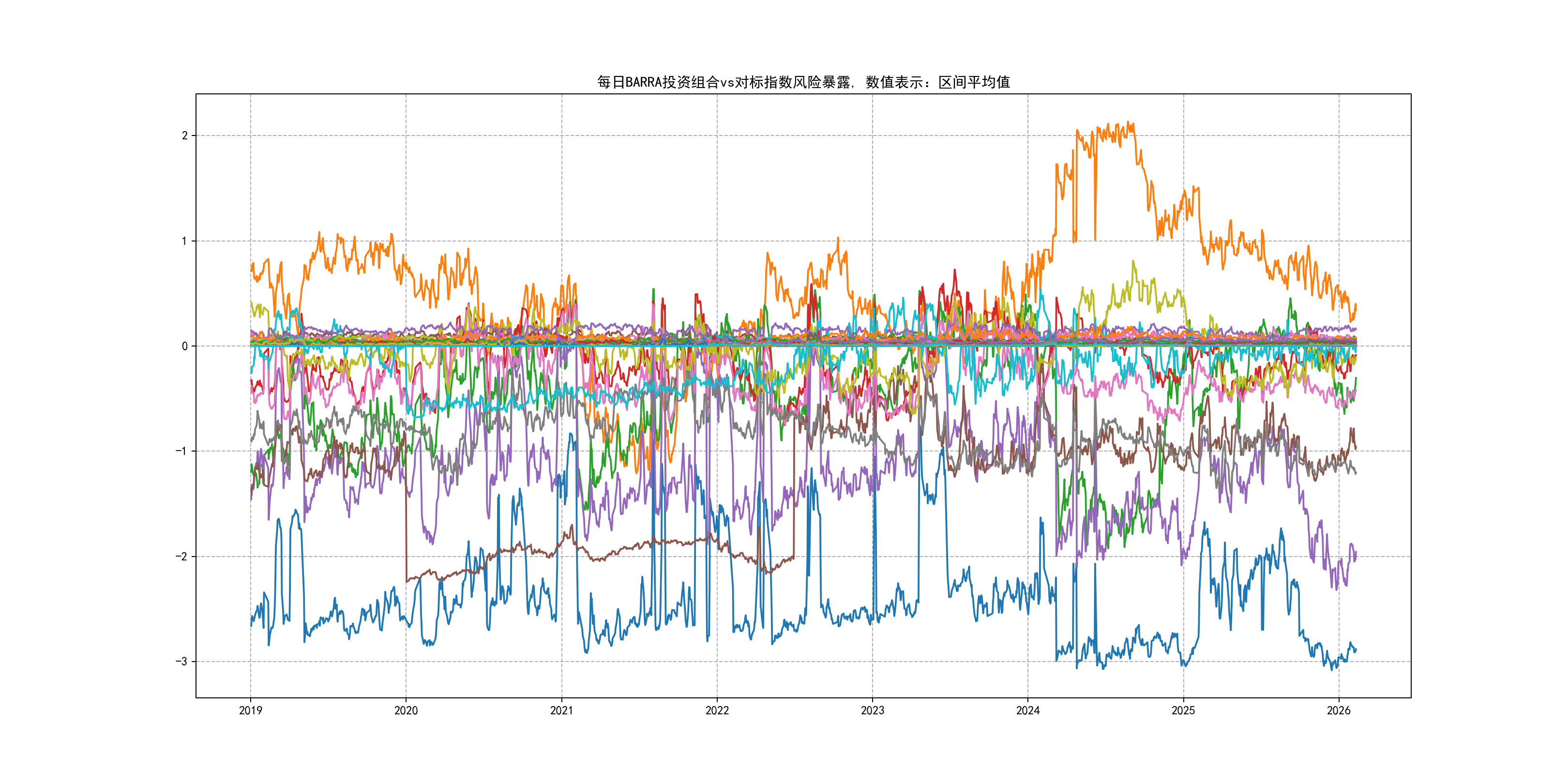
Task: Click the 2019 x-axis tick label
Action: (x=250, y=710)
